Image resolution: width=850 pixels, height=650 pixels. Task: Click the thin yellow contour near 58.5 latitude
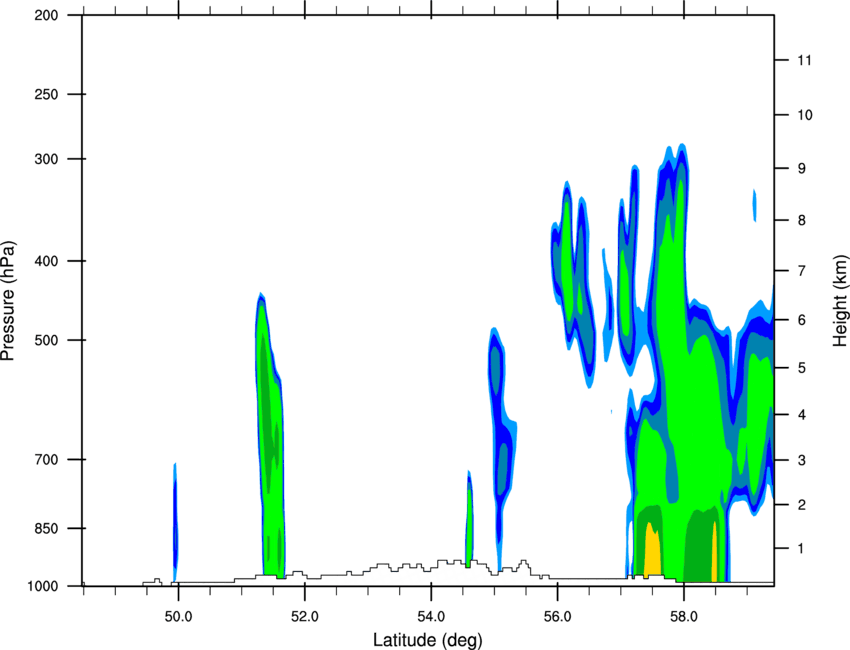(x=714, y=553)
